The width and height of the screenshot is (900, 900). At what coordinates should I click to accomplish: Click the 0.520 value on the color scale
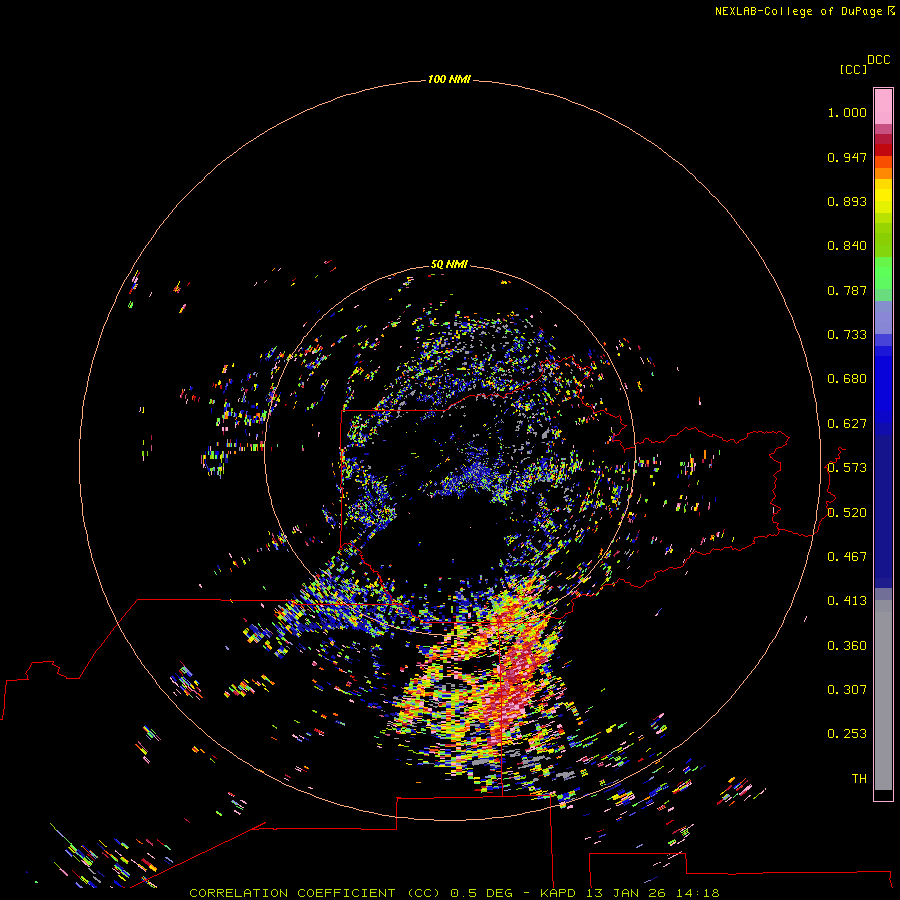click(847, 513)
